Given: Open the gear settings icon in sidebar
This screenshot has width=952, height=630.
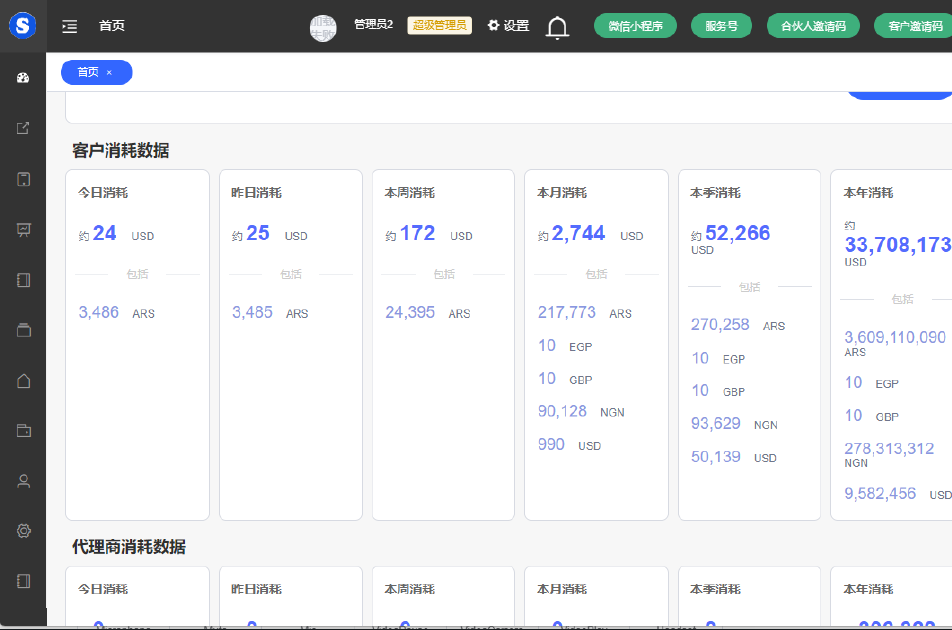Looking at the screenshot, I should (x=23, y=531).
